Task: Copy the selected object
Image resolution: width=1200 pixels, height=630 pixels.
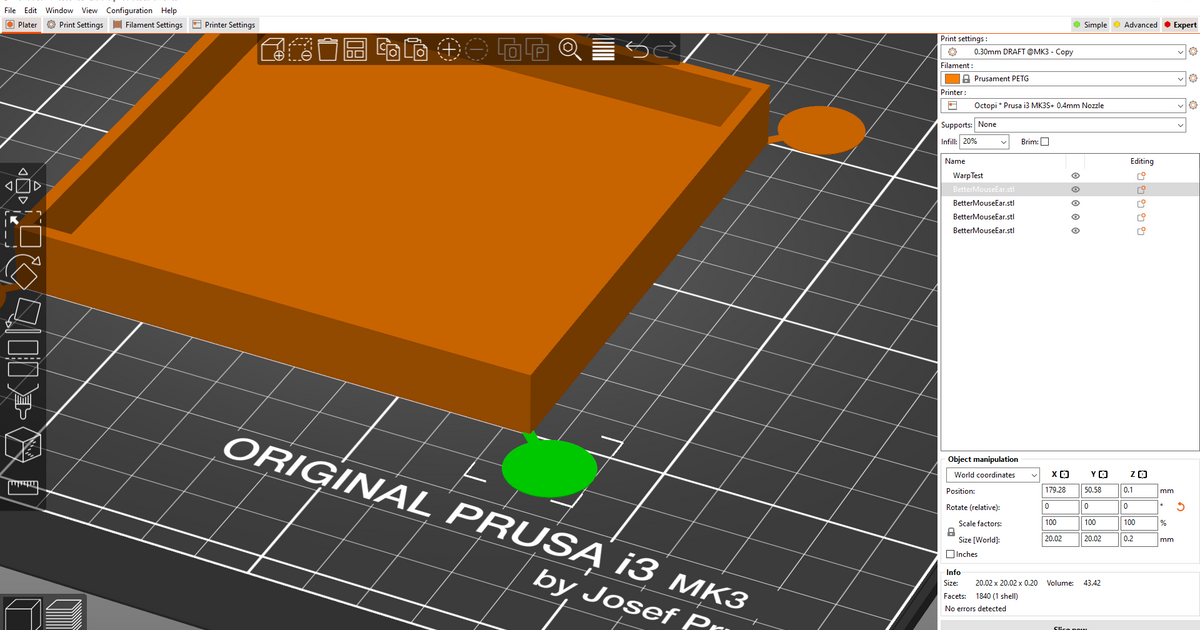Action: tap(388, 48)
